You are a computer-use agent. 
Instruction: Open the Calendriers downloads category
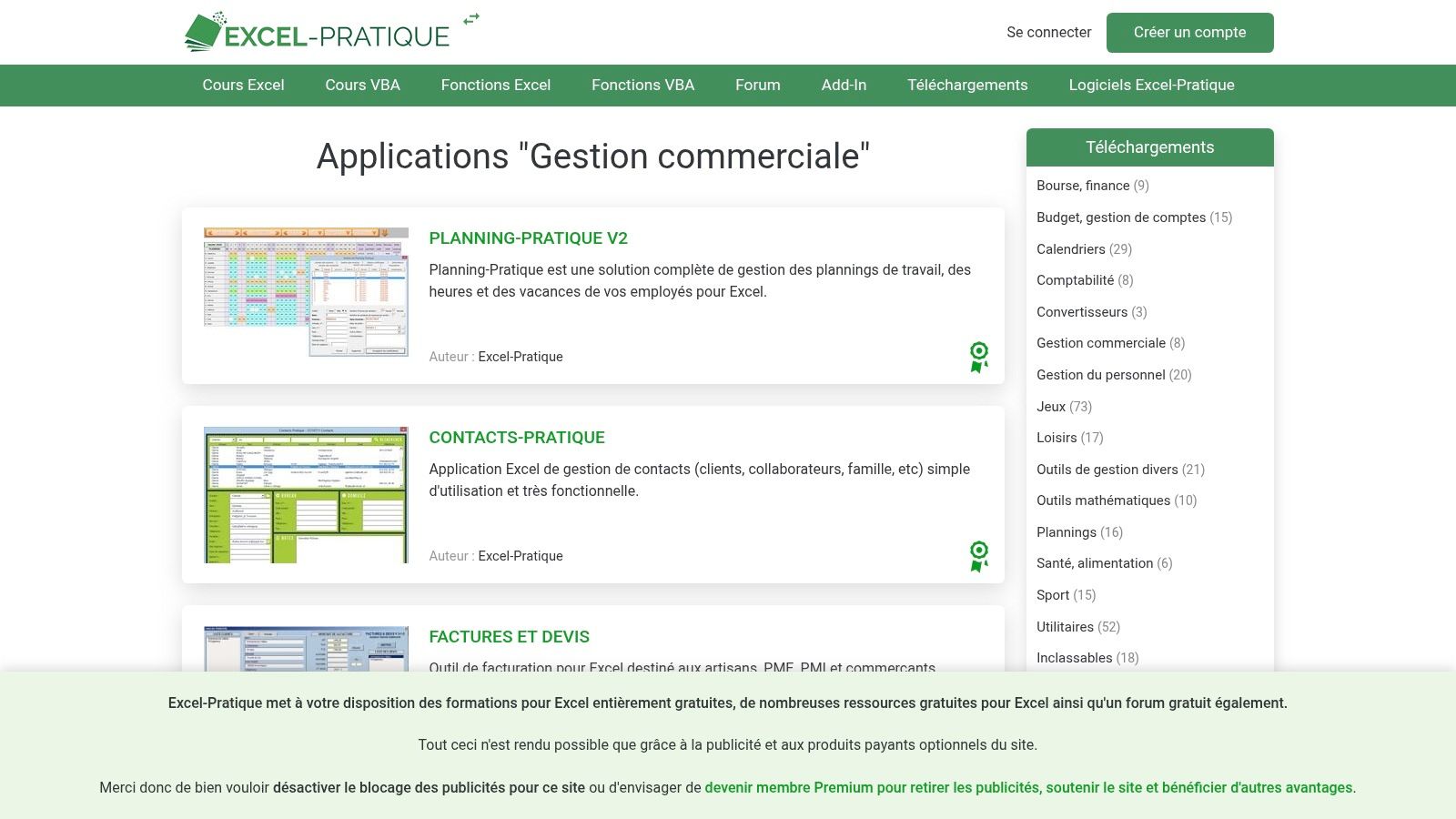[x=1071, y=249]
